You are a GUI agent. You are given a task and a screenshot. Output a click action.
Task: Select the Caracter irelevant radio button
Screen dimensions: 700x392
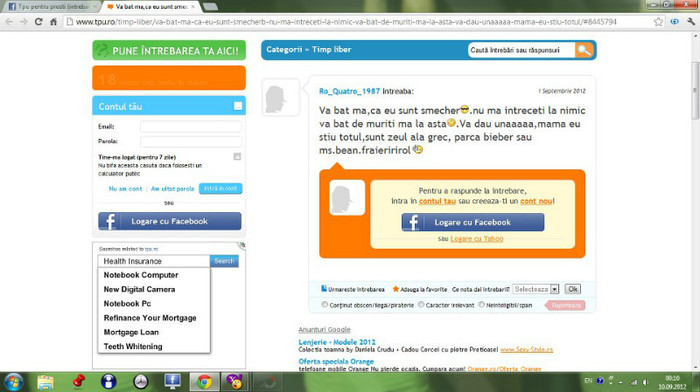[x=421, y=304]
